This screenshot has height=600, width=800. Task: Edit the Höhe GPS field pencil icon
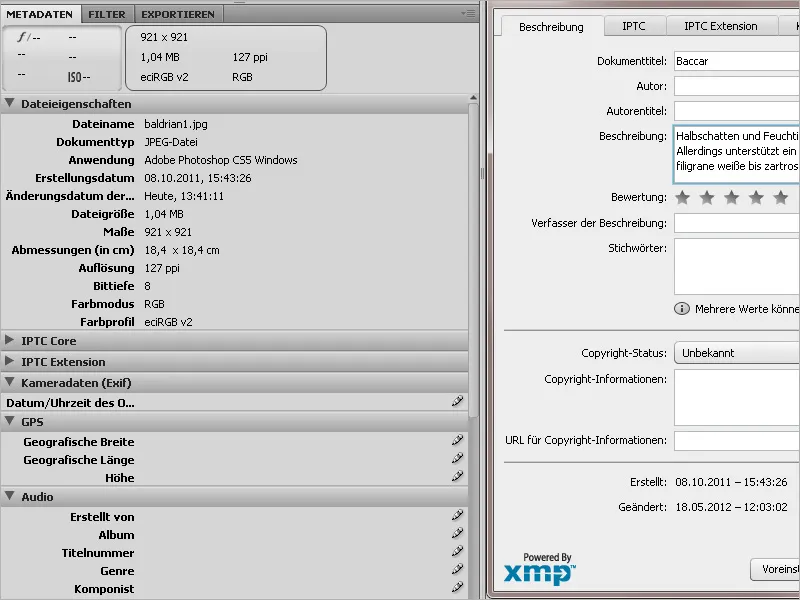coord(457,478)
